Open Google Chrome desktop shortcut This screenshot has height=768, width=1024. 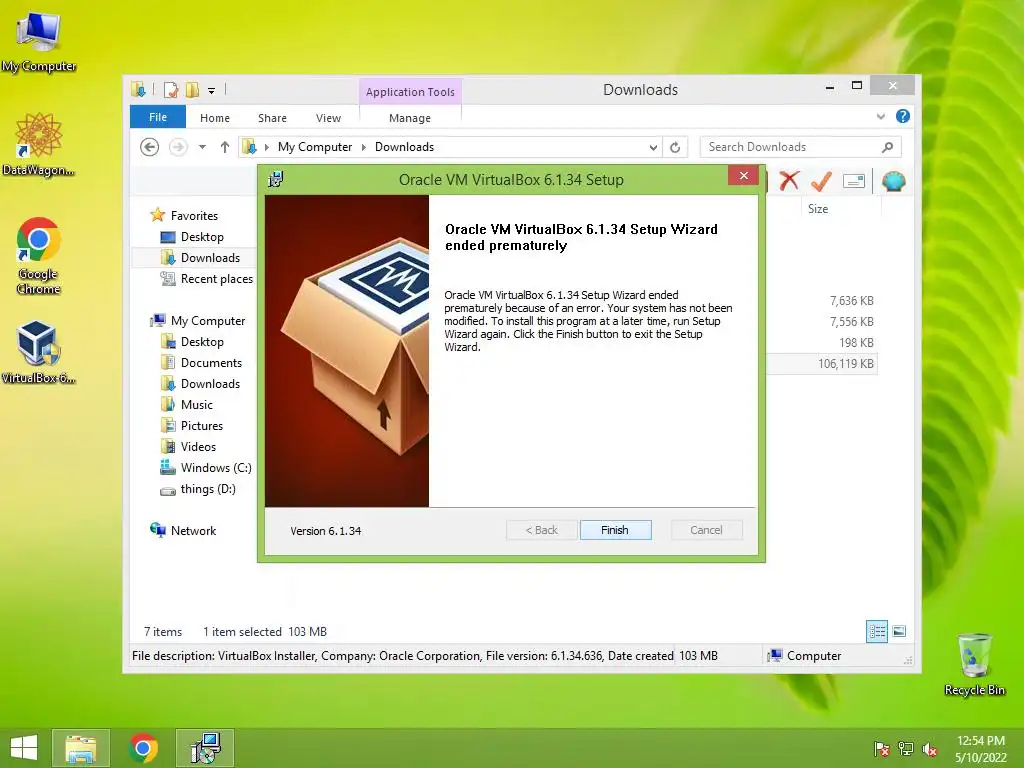[x=39, y=255]
